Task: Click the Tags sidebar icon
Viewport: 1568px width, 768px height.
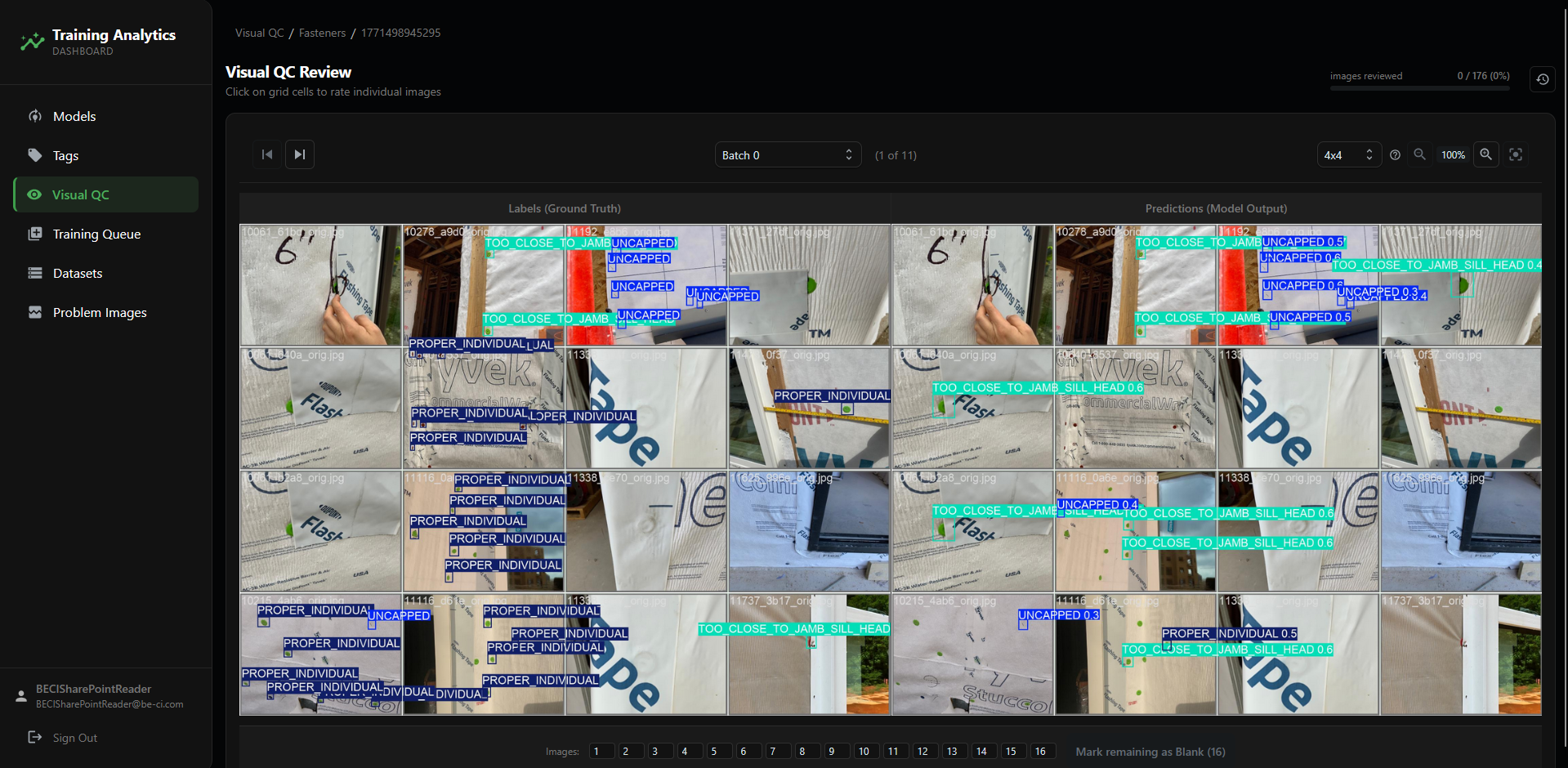Action: pos(35,155)
